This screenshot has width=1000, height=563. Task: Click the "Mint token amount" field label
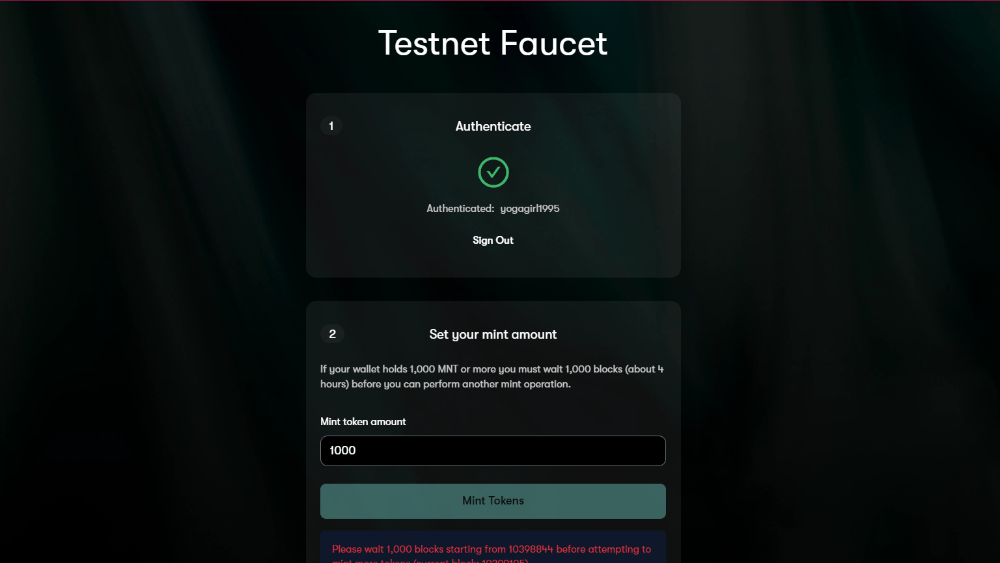point(363,422)
